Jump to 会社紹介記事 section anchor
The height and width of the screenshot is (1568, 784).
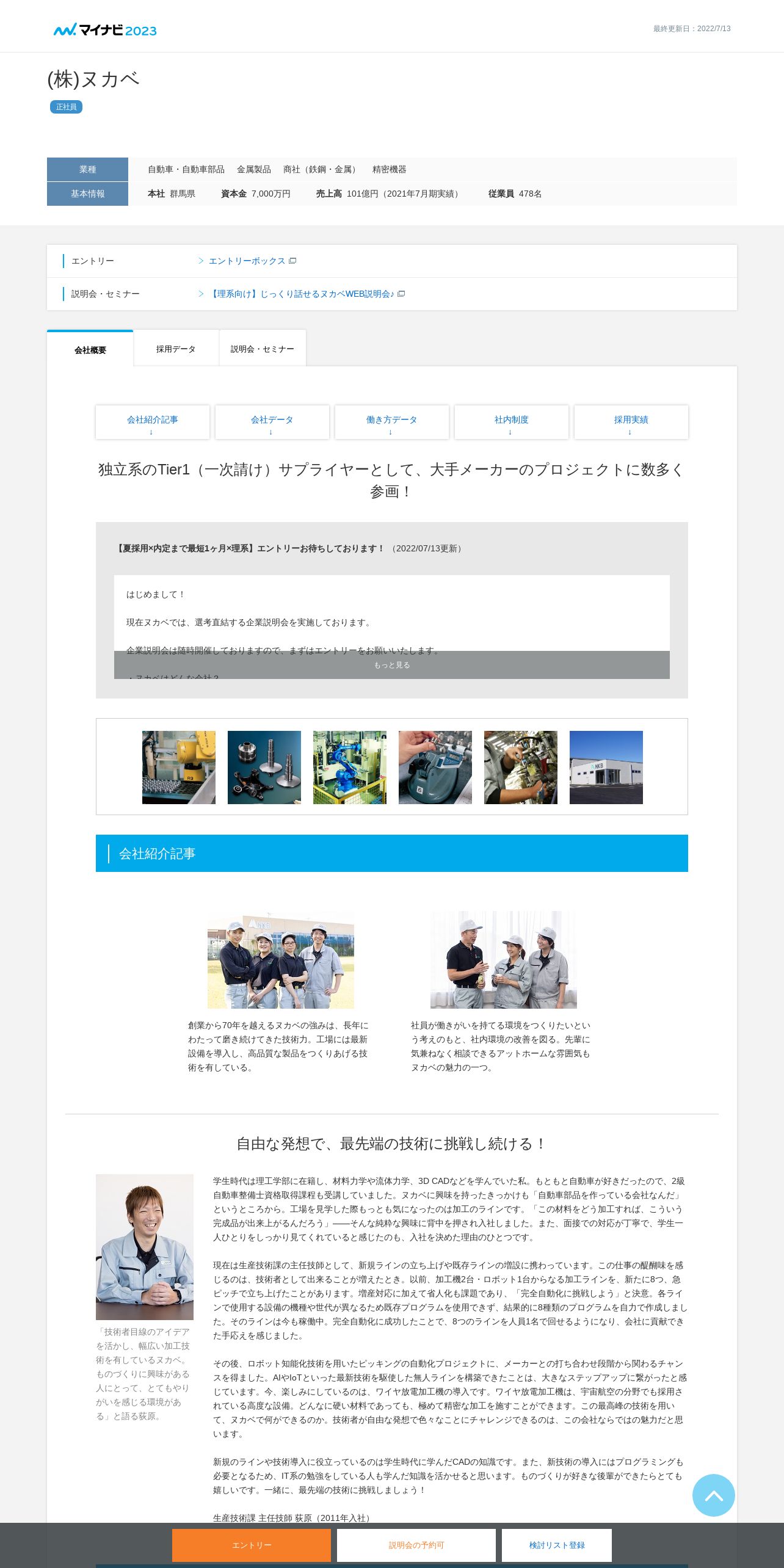coord(153,422)
